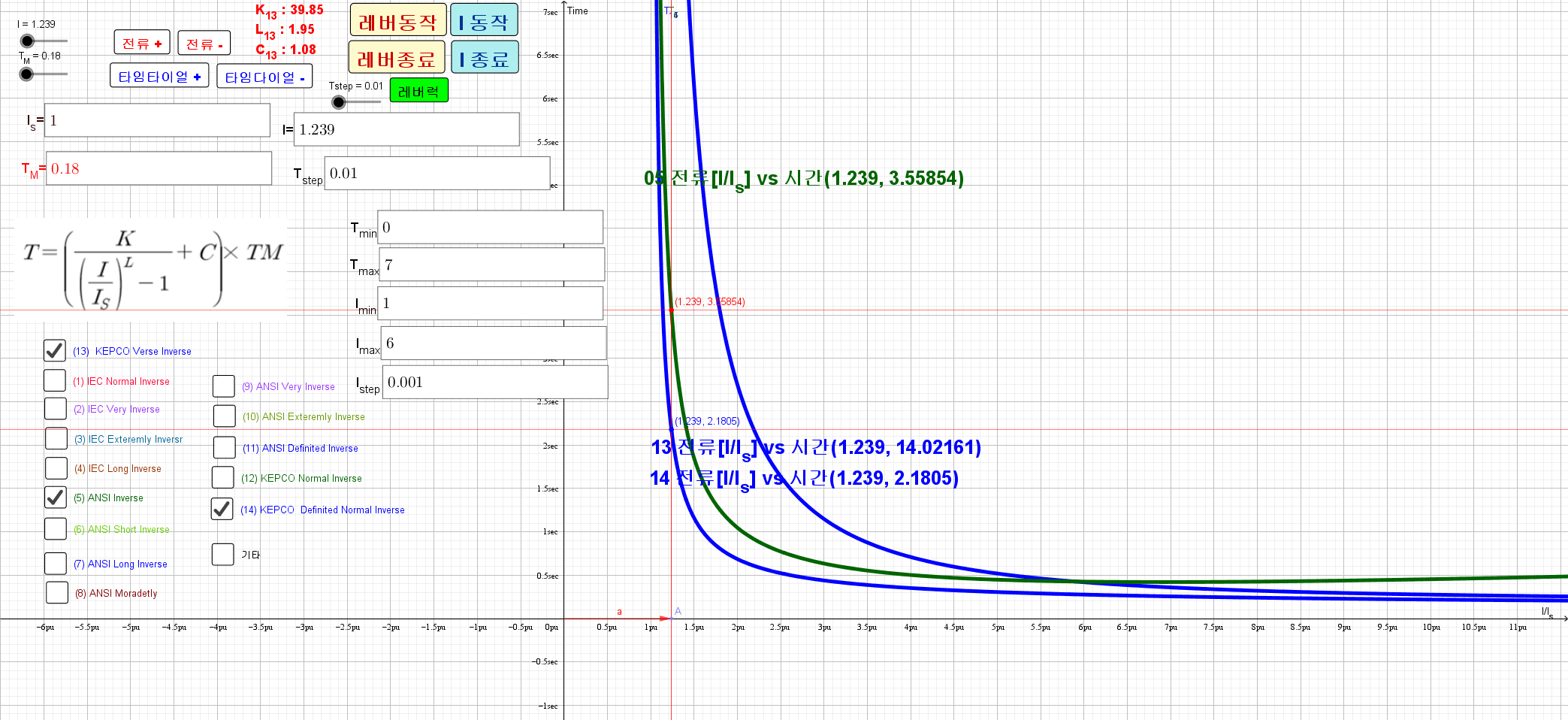Uncheck (14) KEPCO Definited Normal Inverse
This screenshot has width=1568, height=720.
coord(222,509)
